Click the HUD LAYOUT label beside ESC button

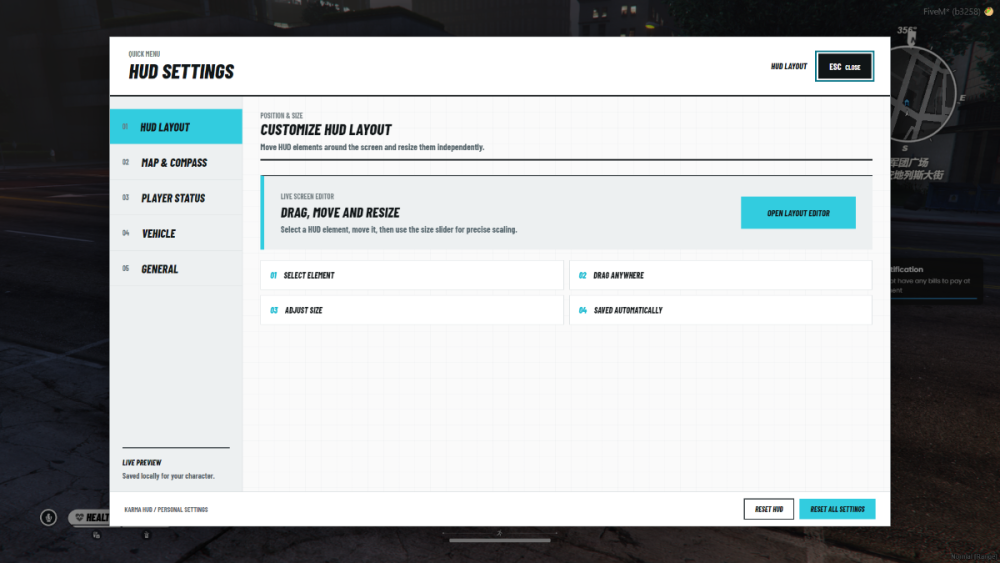pos(789,66)
